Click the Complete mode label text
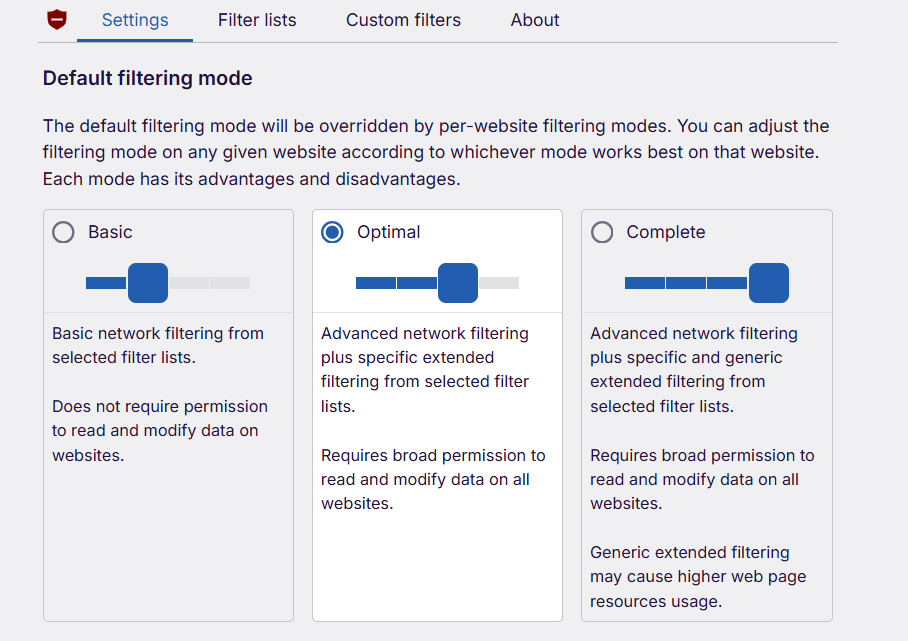This screenshot has height=641, width=908. [x=665, y=231]
